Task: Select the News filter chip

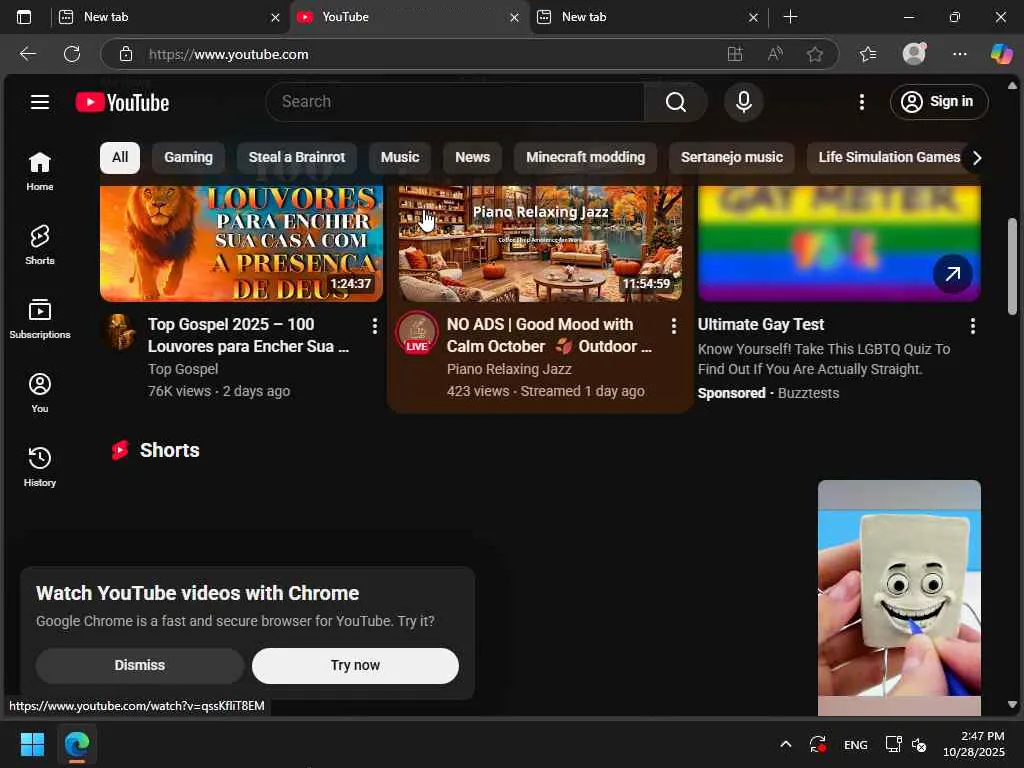Action: (x=472, y=157)
